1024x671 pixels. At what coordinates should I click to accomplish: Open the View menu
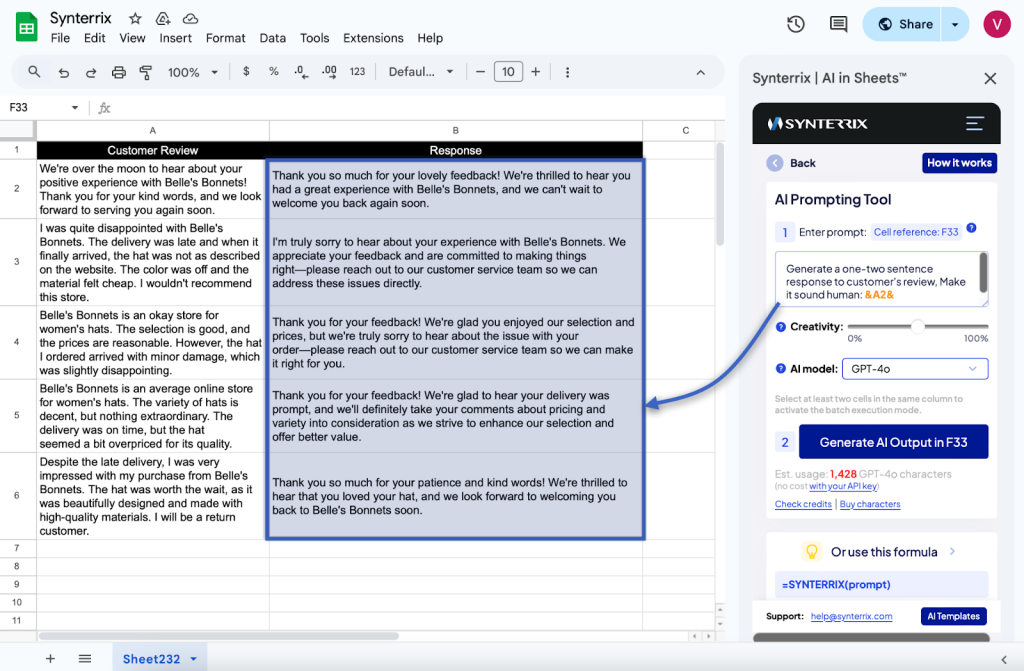132,38
